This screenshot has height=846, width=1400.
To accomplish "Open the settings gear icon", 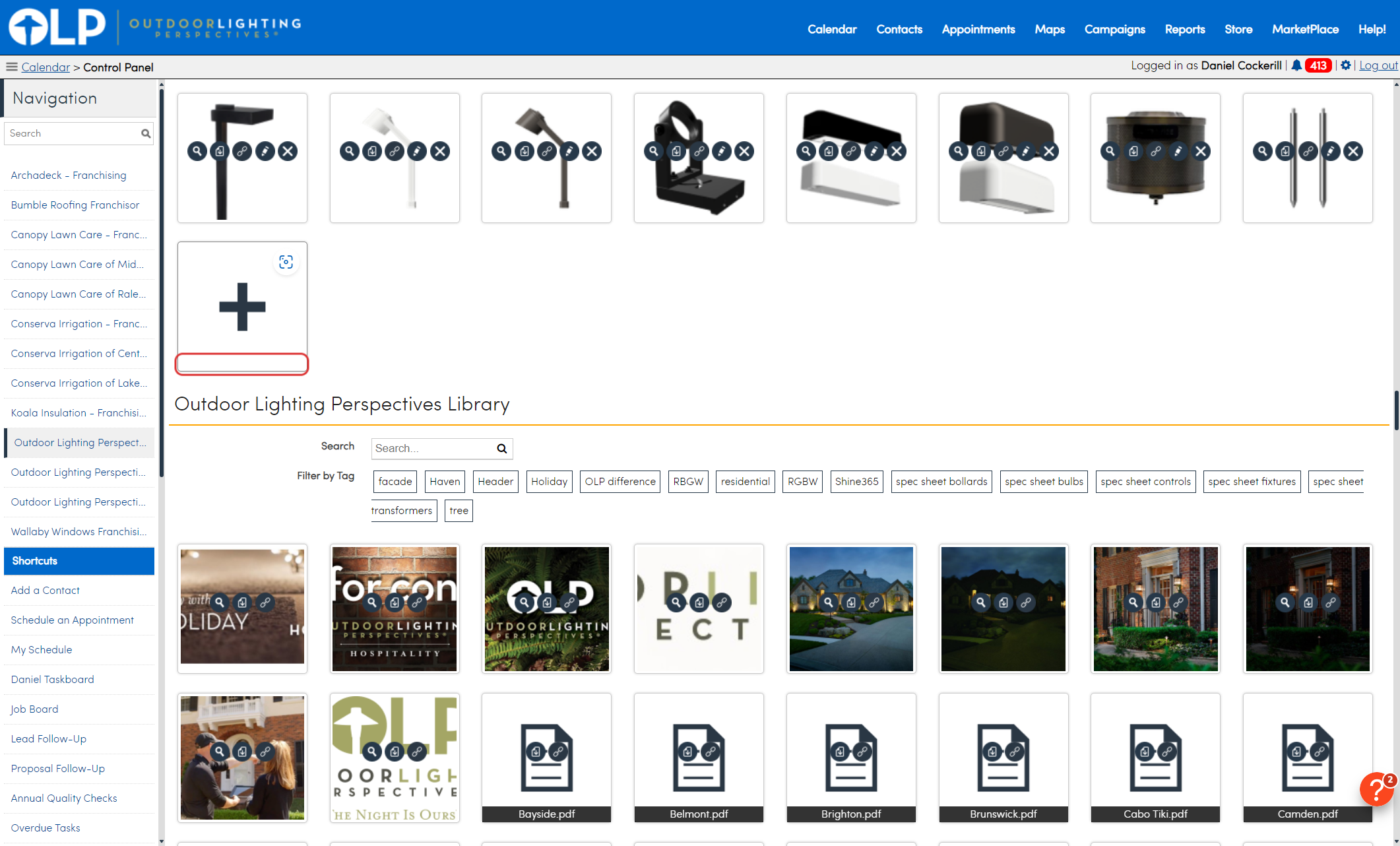I will 1346,65.
